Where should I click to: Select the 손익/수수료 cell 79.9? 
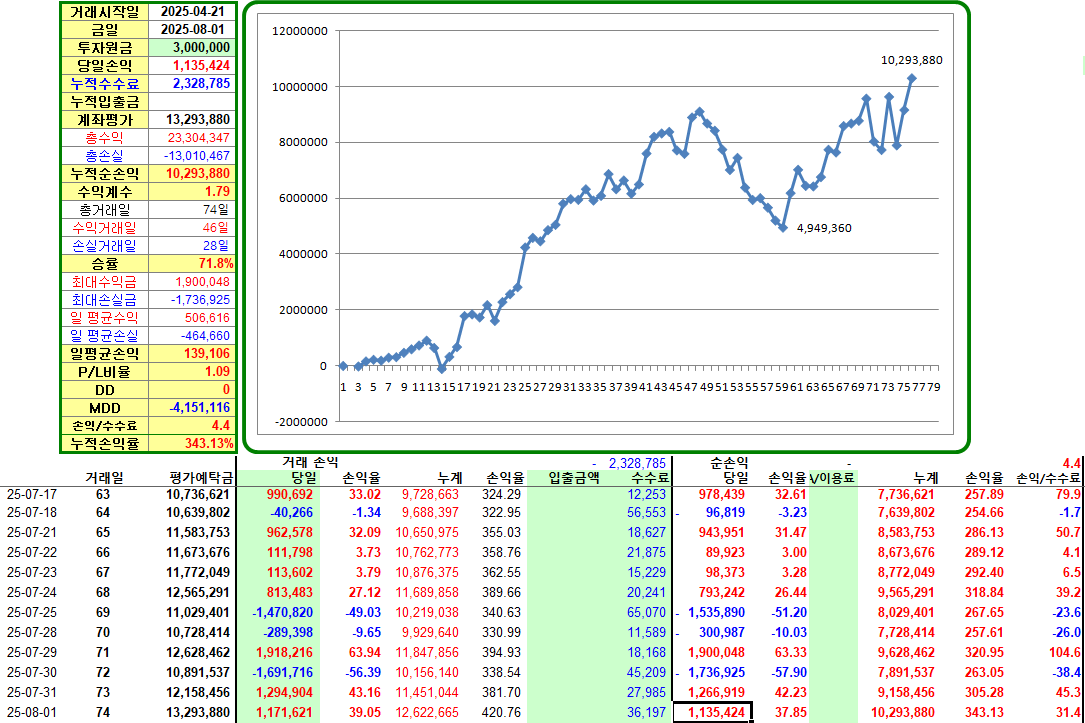1068,494
